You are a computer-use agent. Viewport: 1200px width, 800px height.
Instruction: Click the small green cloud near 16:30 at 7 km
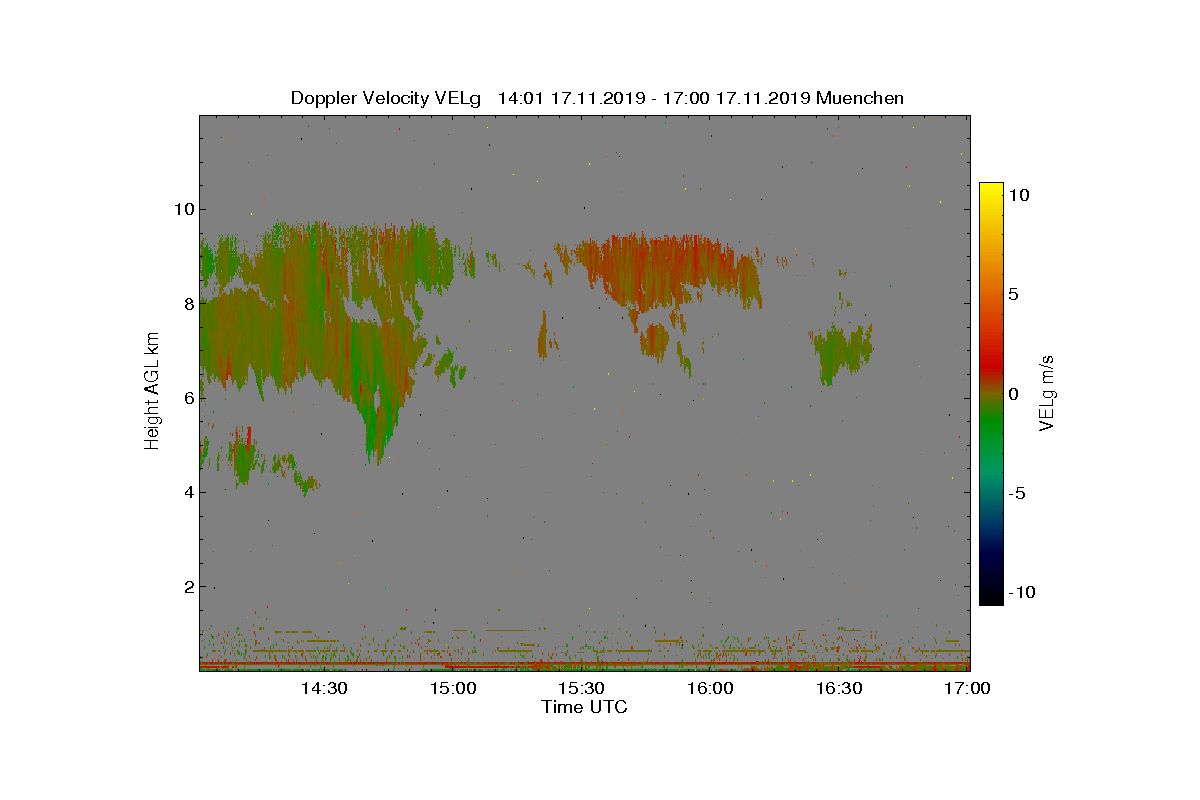tap(843, 351)
